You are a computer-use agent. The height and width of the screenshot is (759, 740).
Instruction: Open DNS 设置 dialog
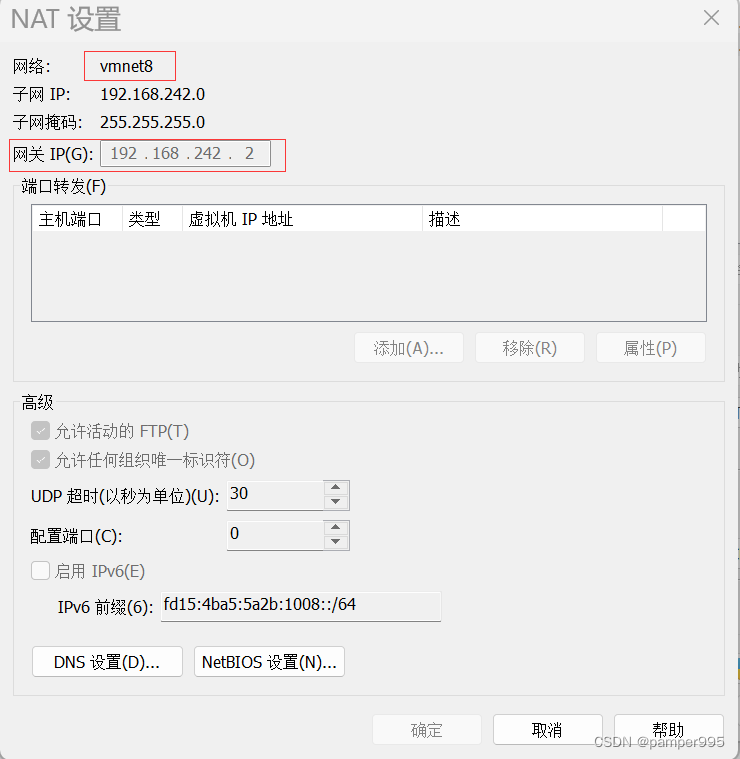point(107,662)
